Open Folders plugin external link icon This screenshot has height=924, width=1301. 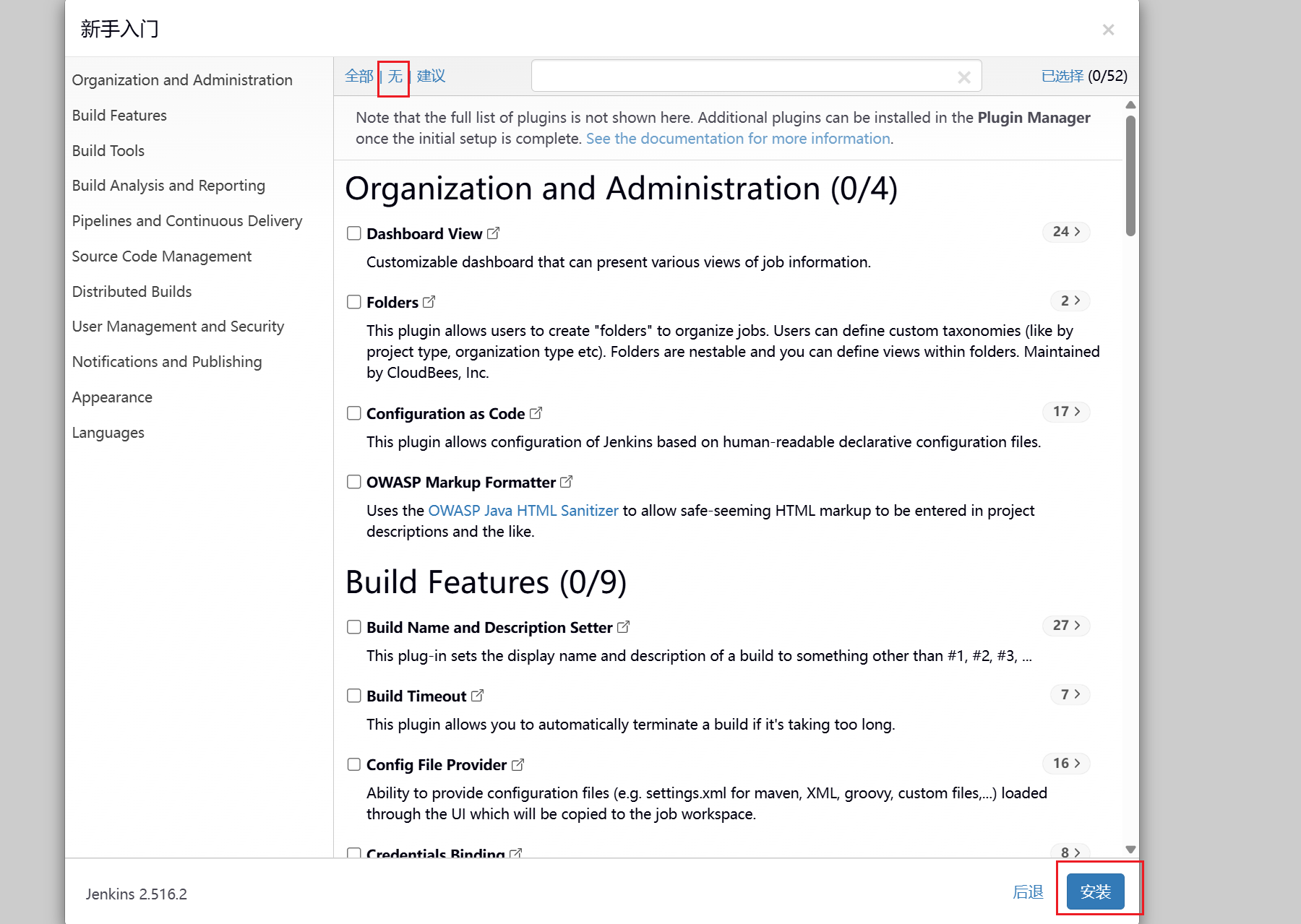point(429,302)
